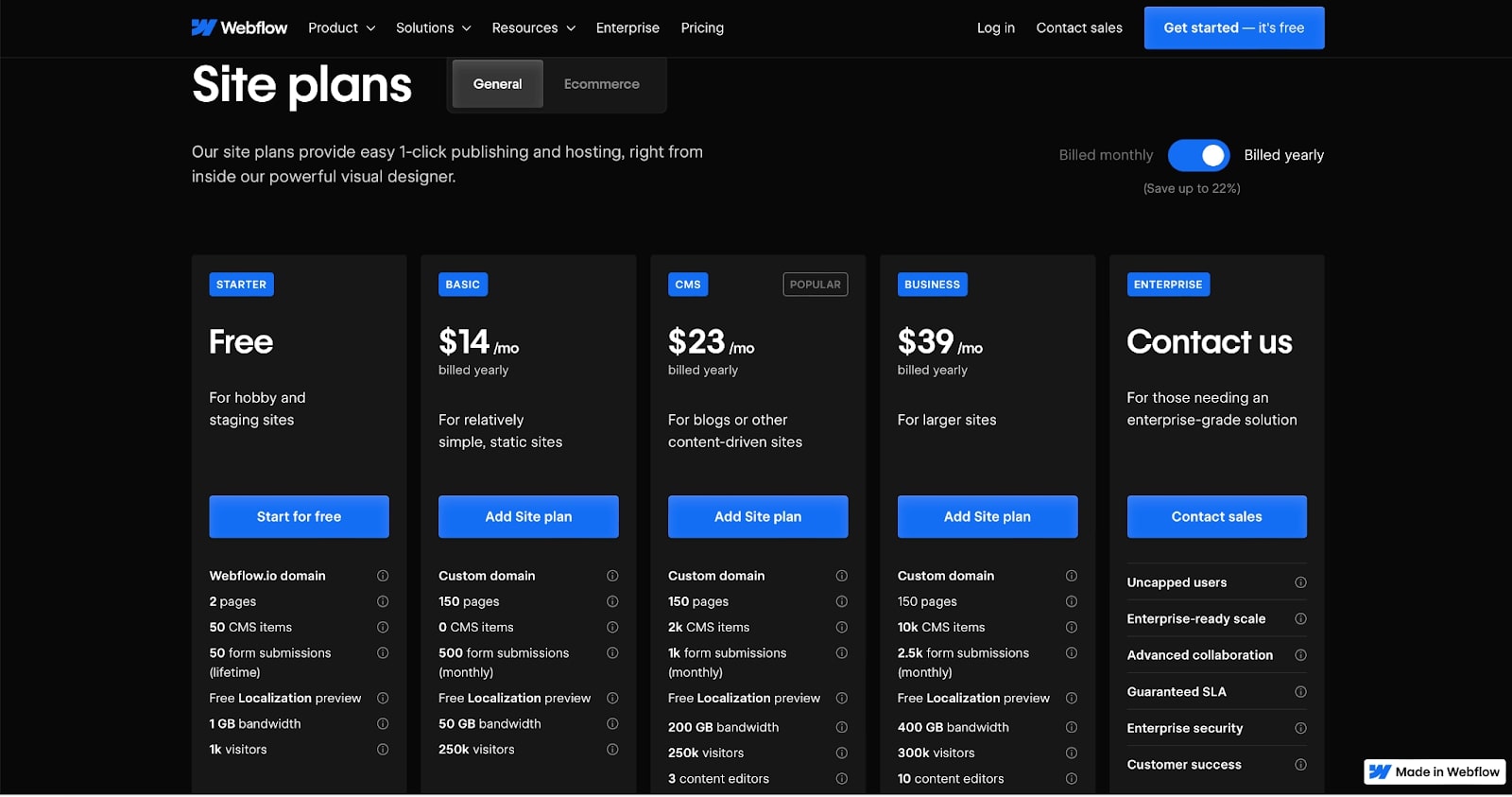The height and width of the screenshot is (797, 1512).
Task: Expand the Resources dropdown menu
Action: (534, 27)
